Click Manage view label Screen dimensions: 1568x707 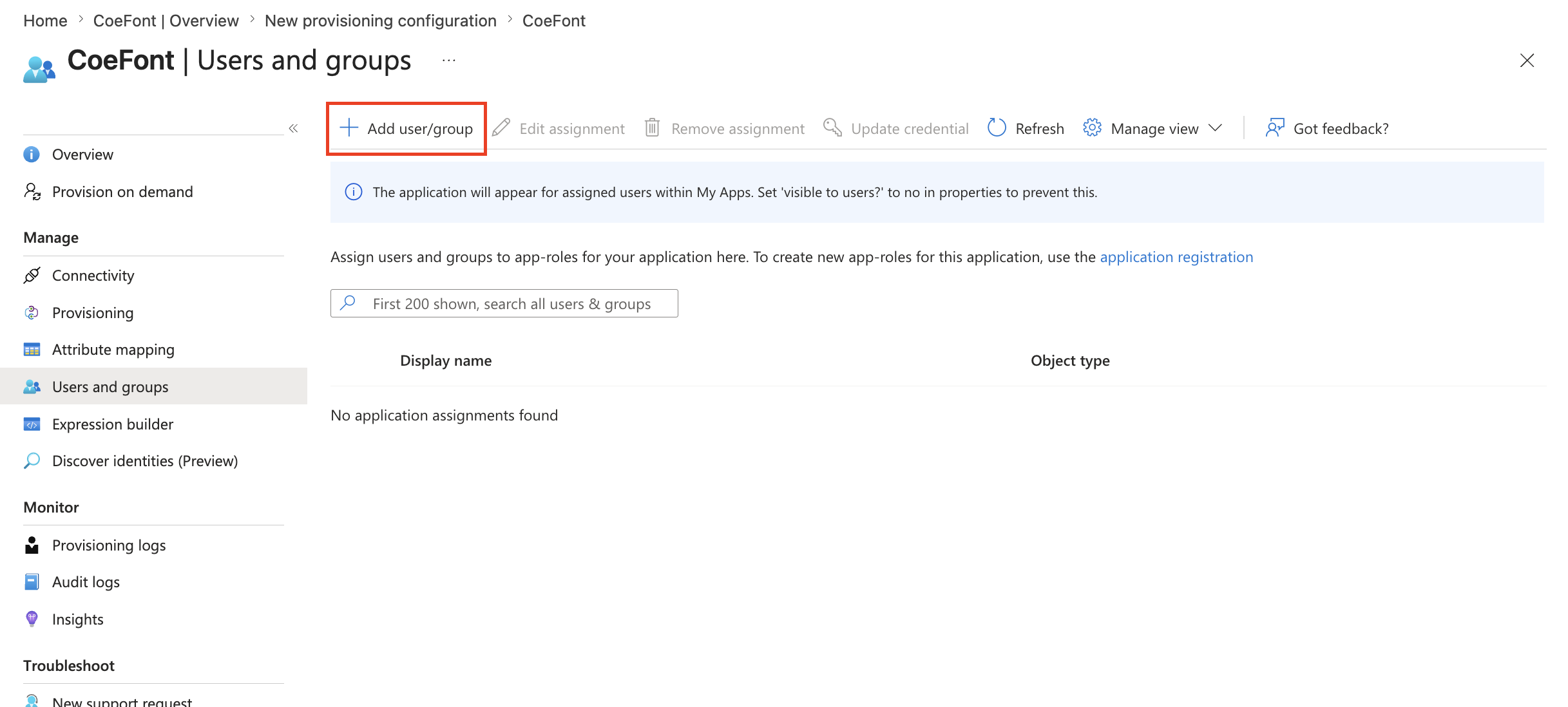pos(1155,129)
